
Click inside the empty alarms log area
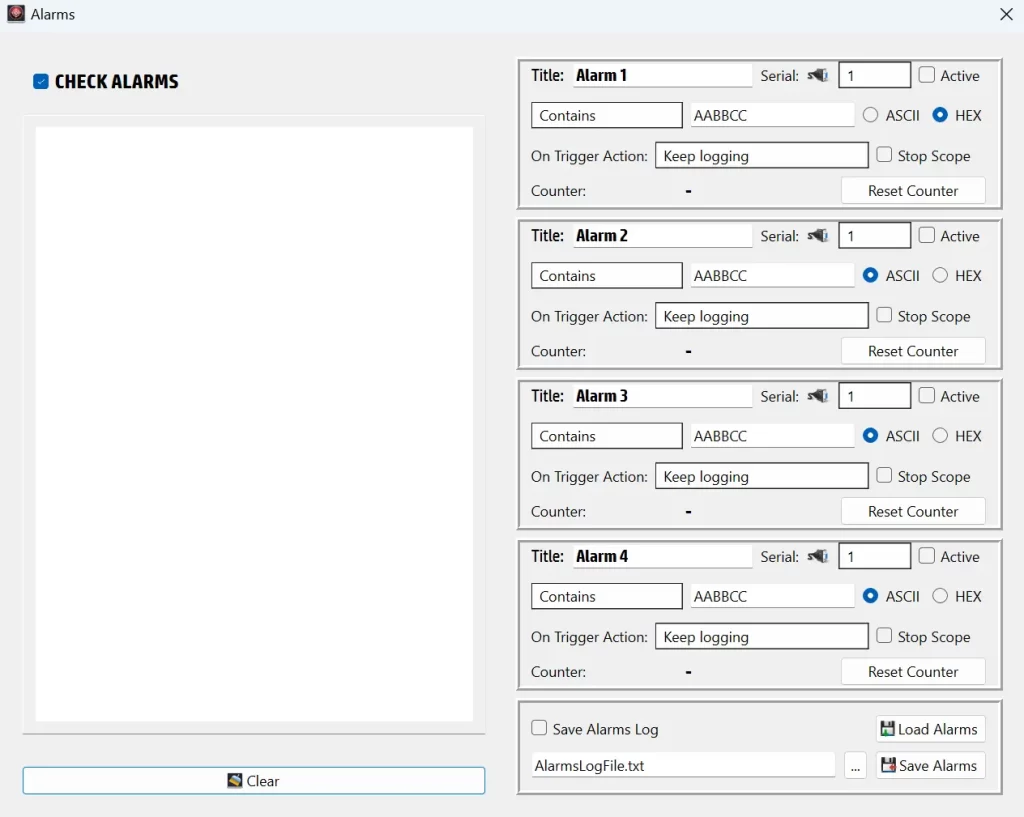(x=254, y=424)
